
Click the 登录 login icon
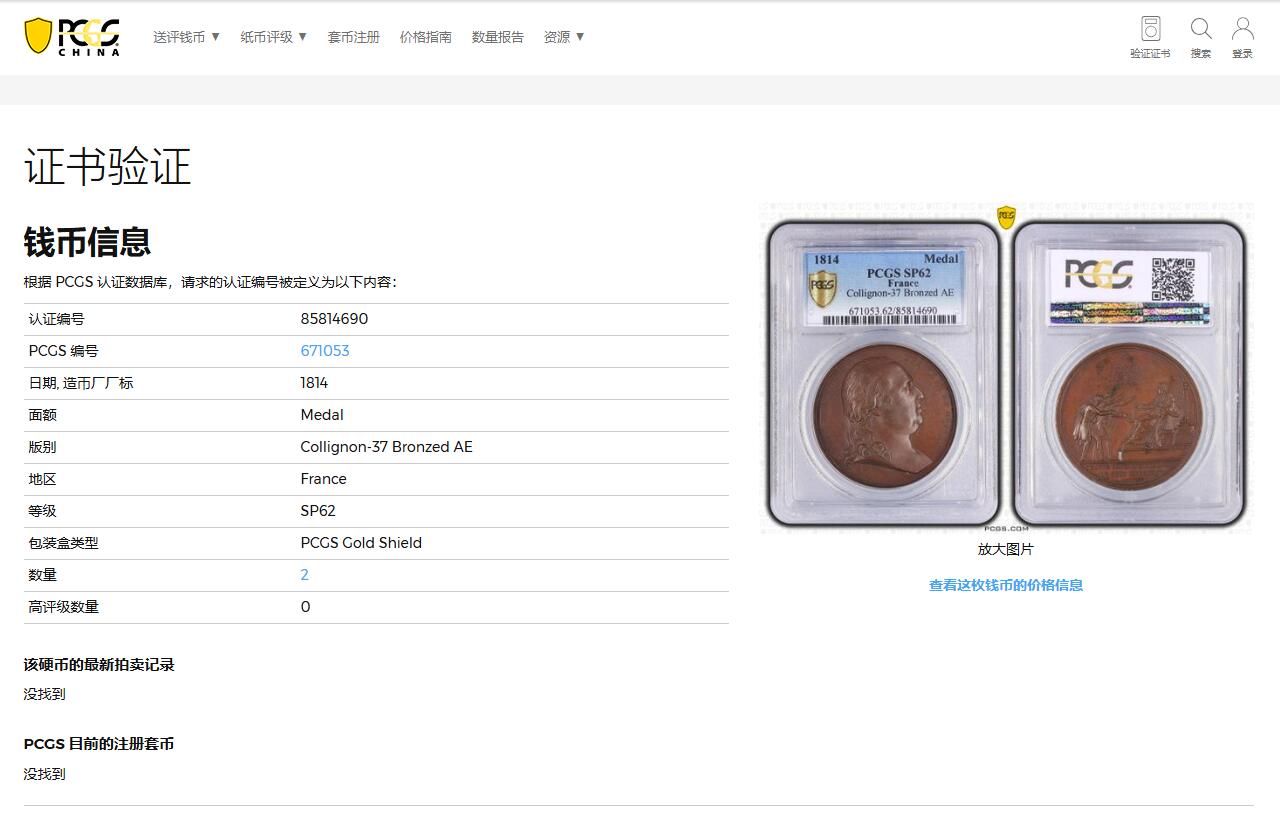1243,38
